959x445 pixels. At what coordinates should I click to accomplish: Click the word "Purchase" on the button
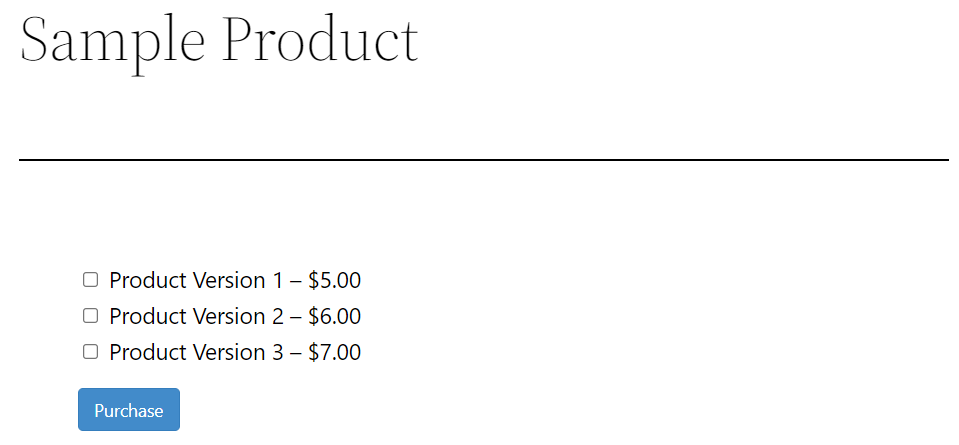[x=128, y=410]
